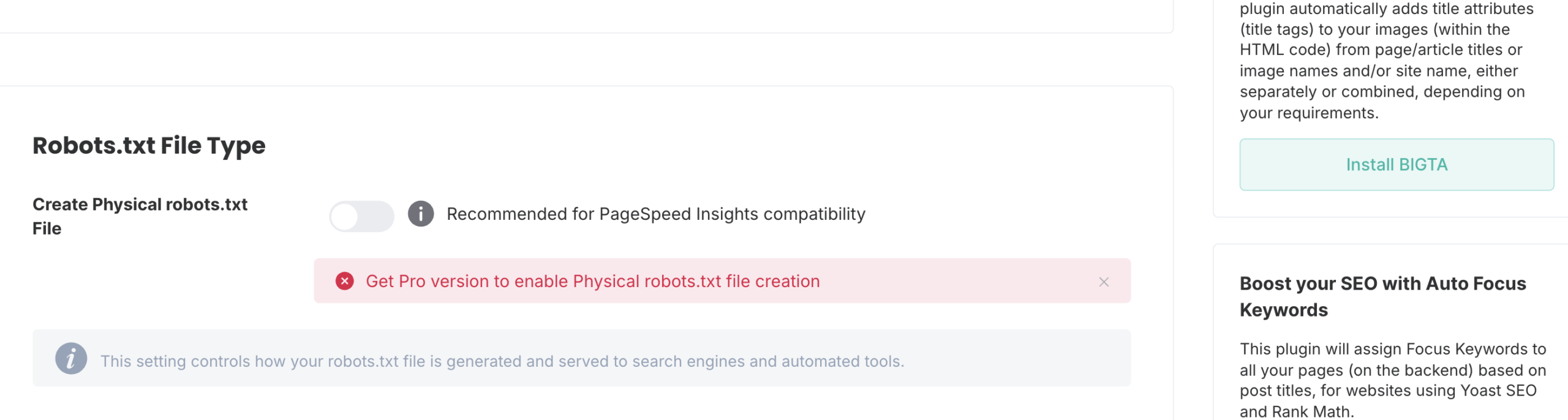Click the X icon on the pink banner
The width and height of the screenshot is (1568, 420).
tap(1104, 282)
